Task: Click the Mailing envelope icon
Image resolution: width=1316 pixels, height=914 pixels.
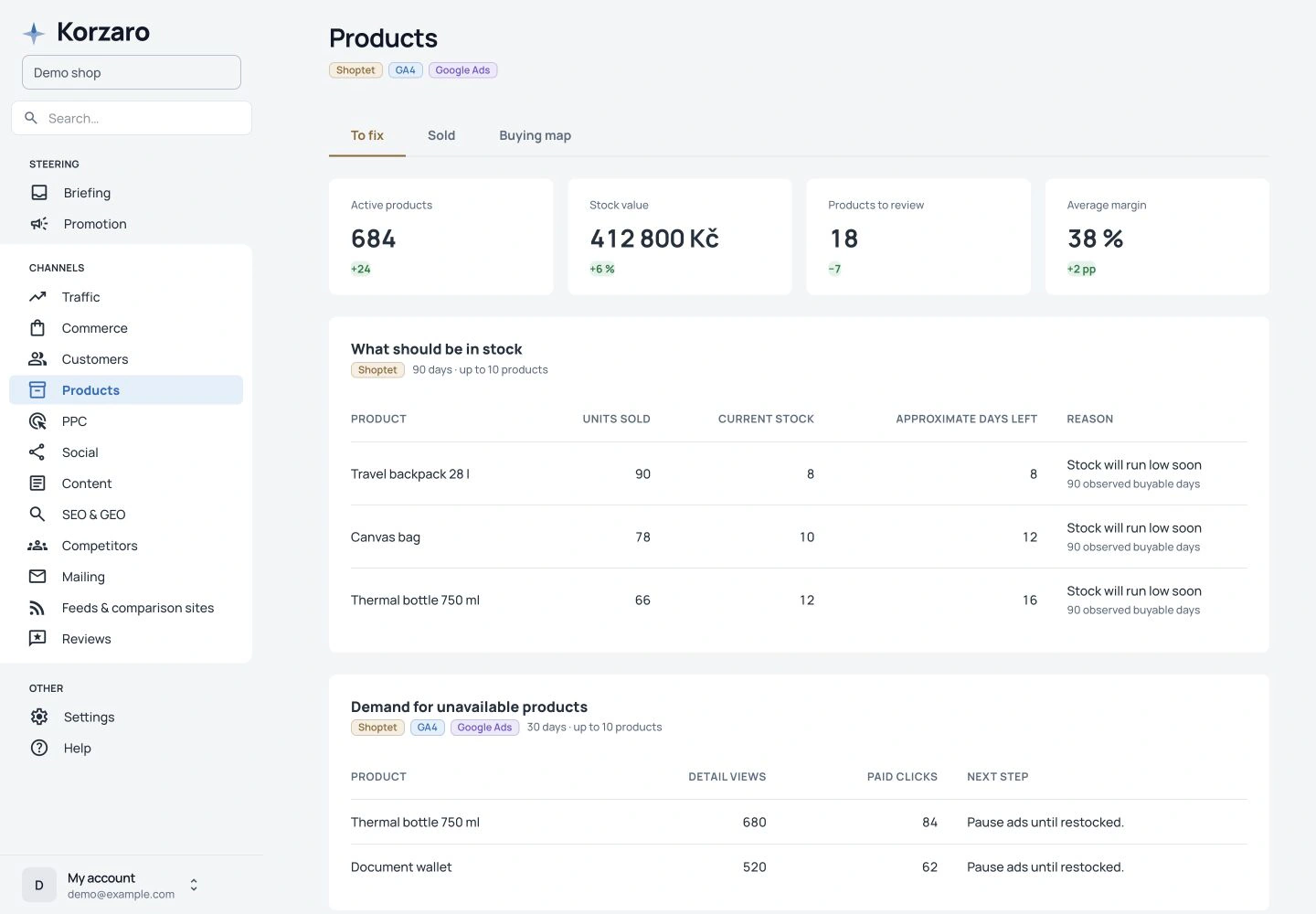Action: [x=37, y=577]
